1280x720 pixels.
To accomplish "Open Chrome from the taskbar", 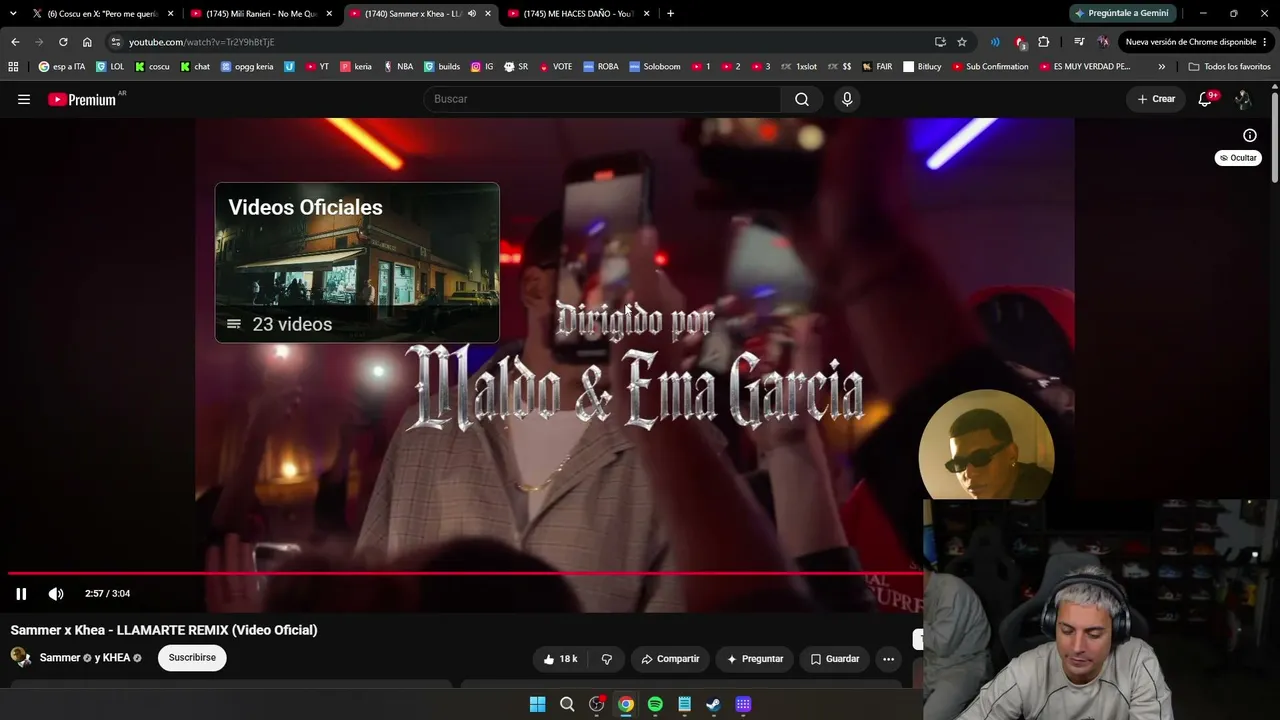I will 626,704.
